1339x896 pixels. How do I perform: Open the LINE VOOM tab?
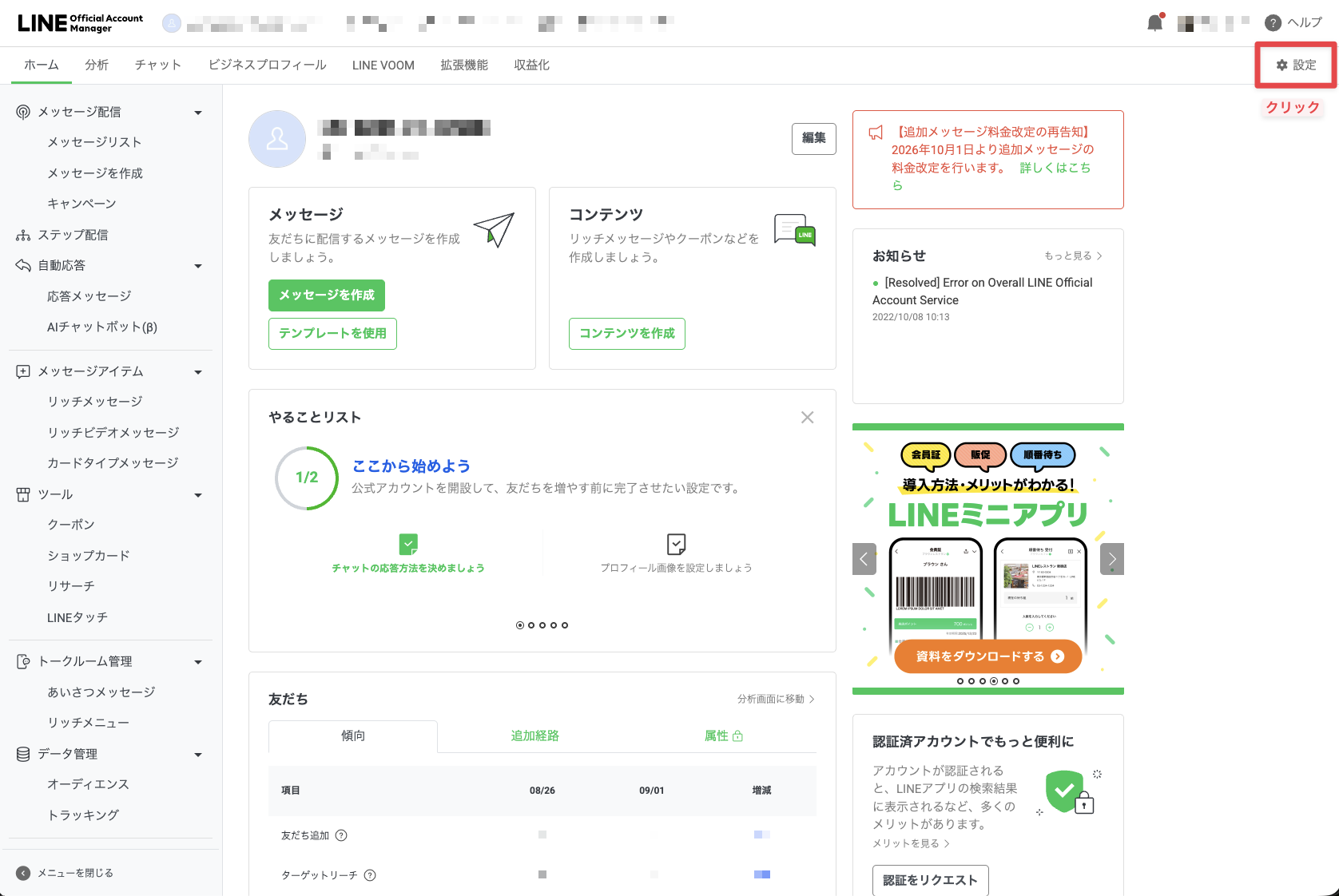click(383, 65)
